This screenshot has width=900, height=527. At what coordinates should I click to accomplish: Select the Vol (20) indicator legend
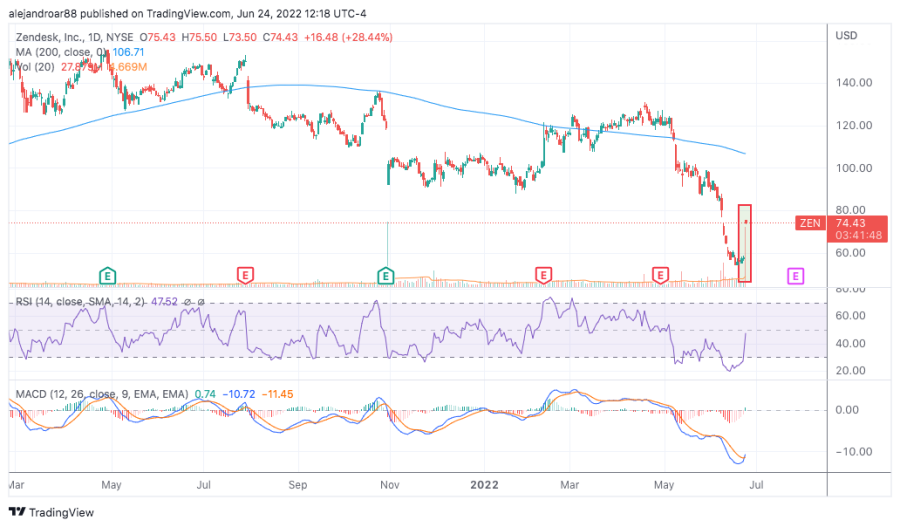[35, 67]
